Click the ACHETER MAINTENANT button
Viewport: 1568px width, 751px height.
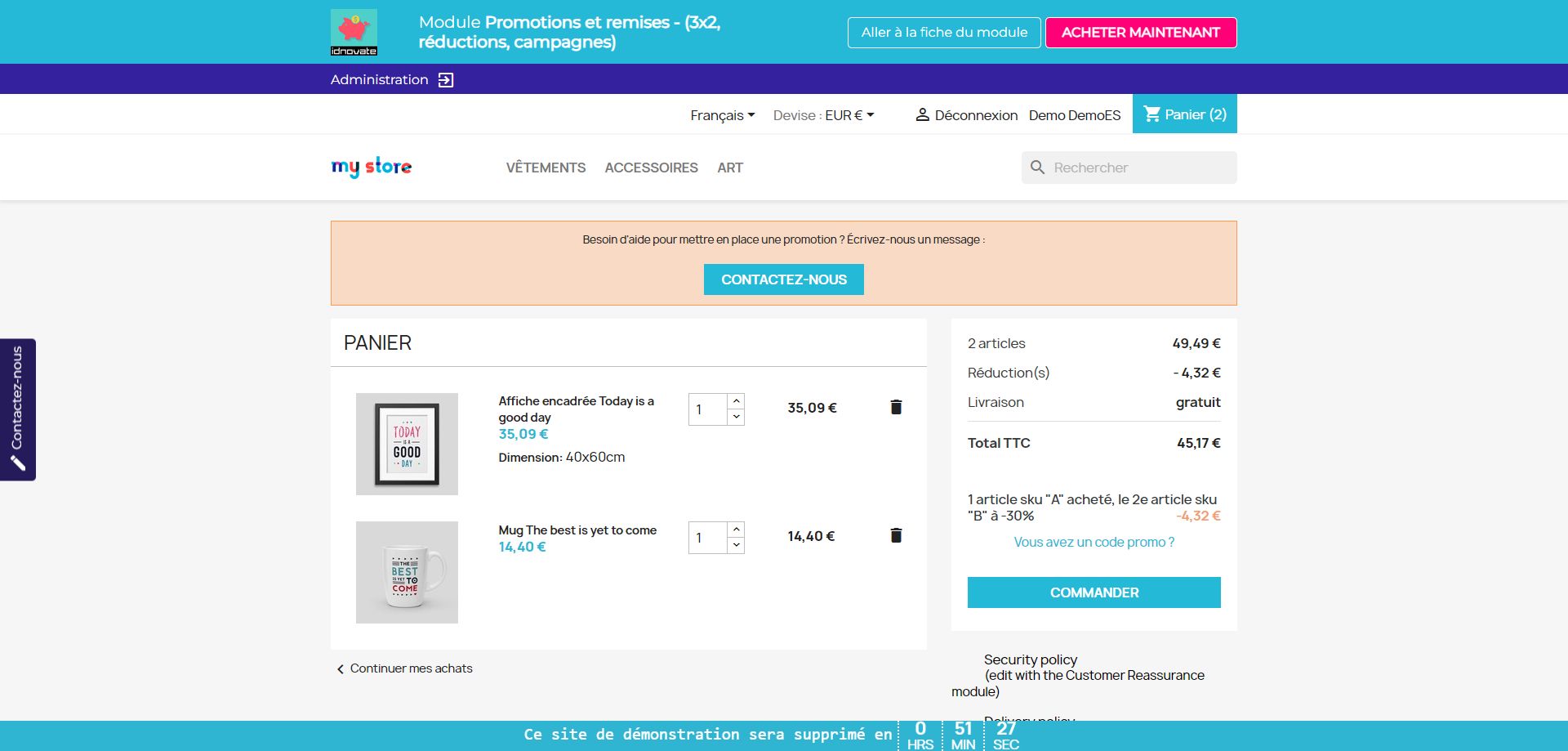[1141, 33]
